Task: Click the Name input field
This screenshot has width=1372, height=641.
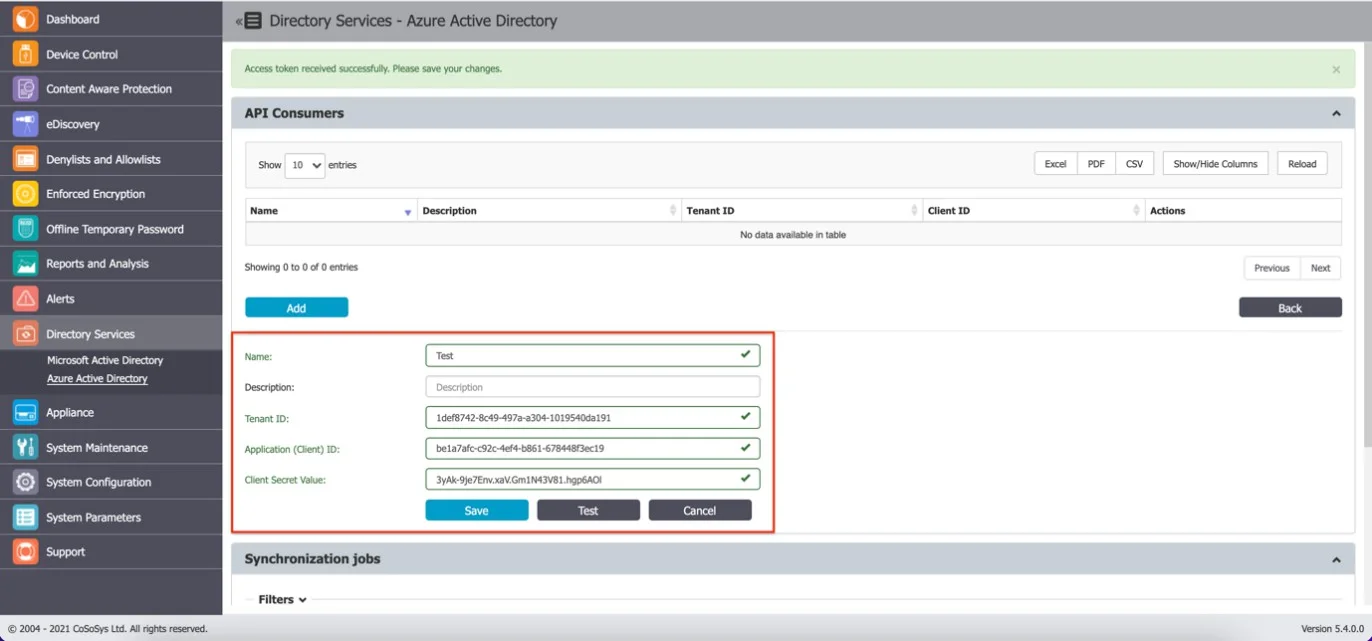Action: [x=592, y=356]
